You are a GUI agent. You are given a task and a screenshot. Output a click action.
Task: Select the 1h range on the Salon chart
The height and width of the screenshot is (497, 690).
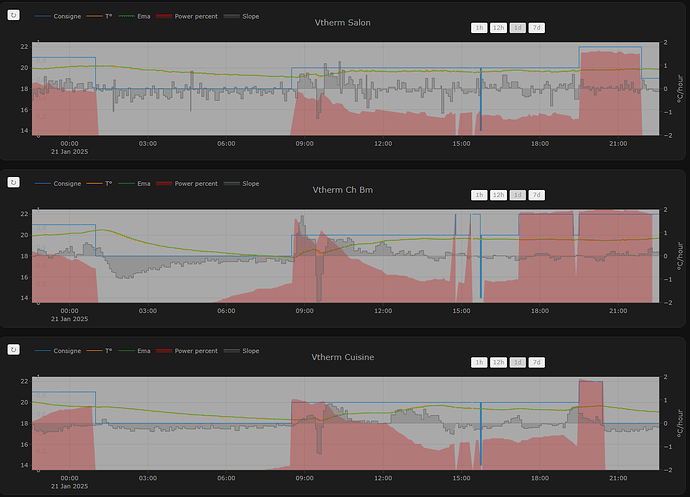coord(479,28)
